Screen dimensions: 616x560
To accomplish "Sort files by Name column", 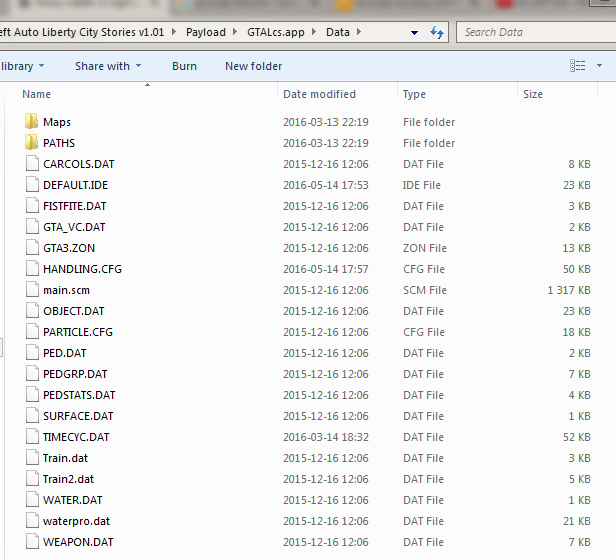I will pyautogui.click(x=37, y=94).
